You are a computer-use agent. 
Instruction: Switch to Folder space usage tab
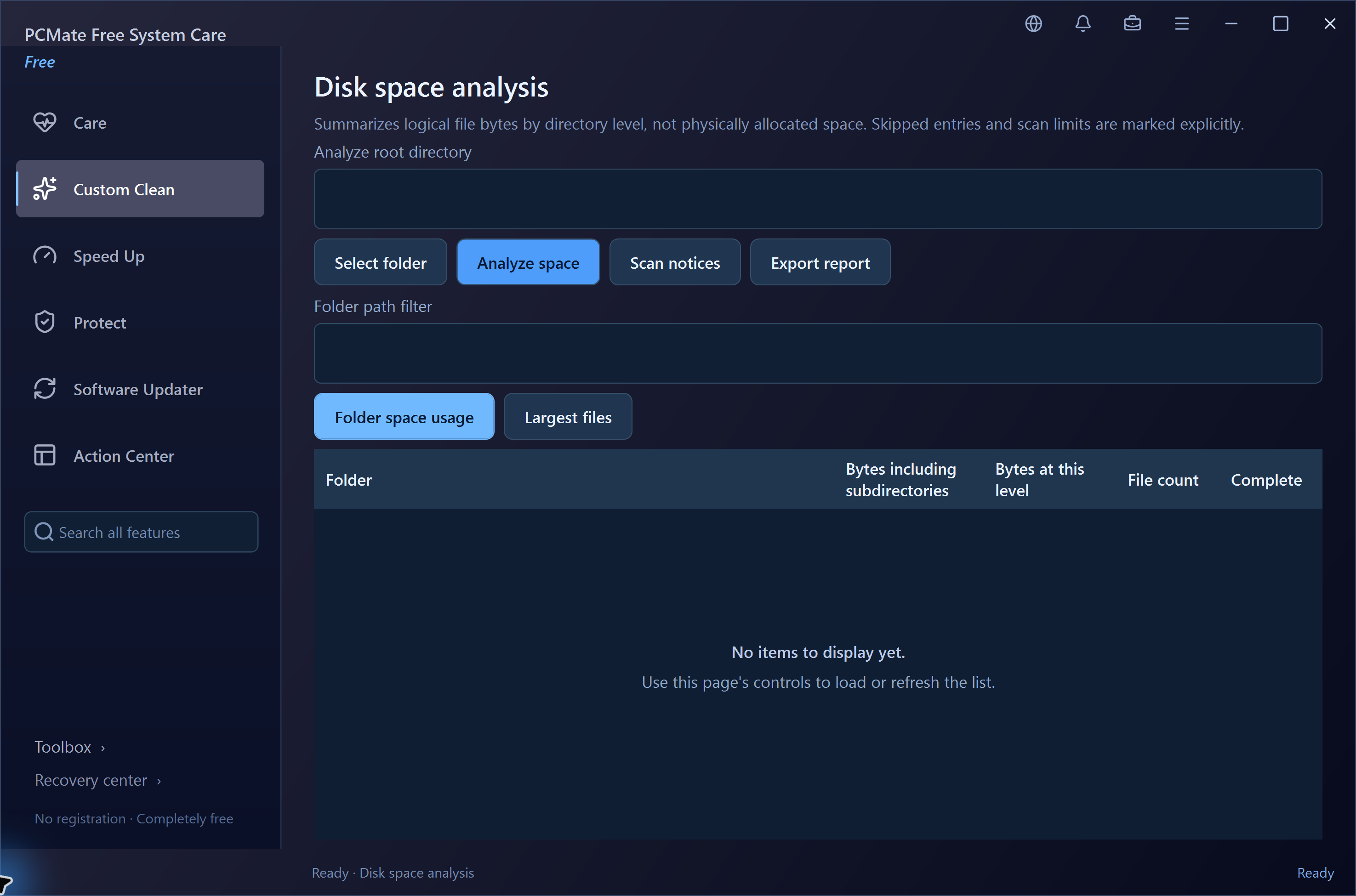404,417
